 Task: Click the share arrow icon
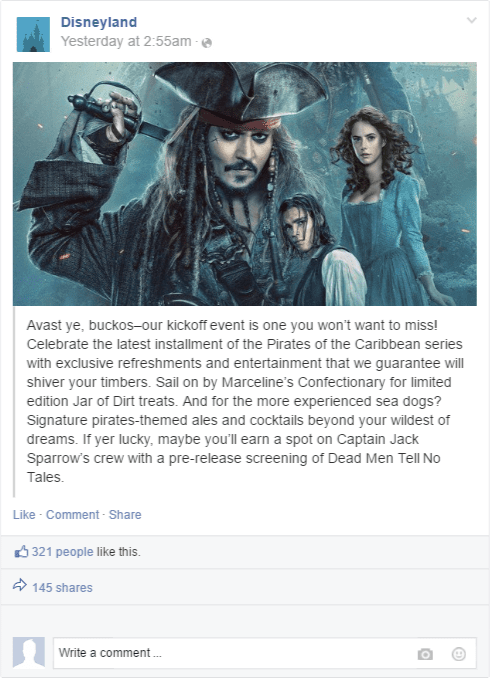coord(20,585)
